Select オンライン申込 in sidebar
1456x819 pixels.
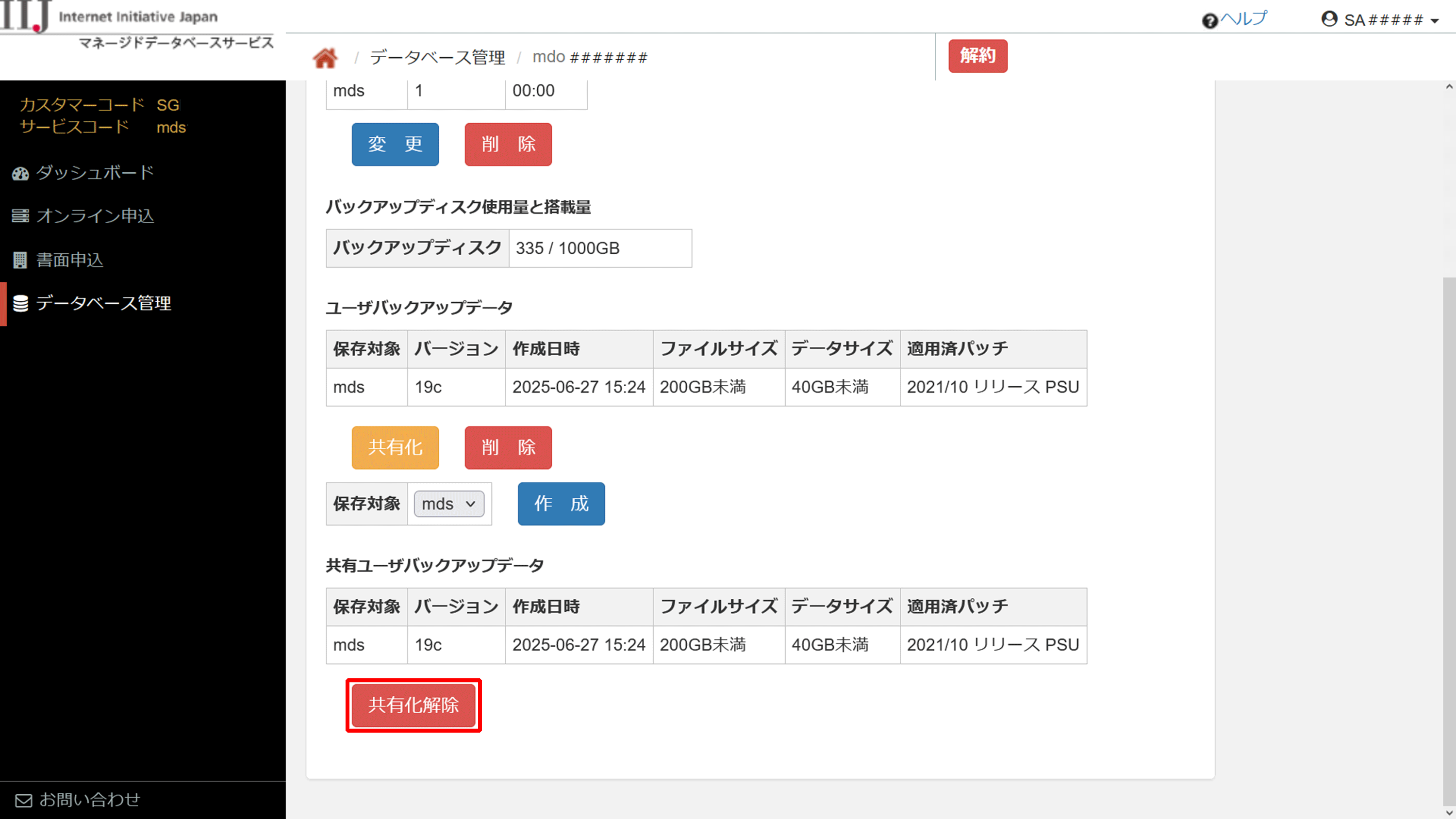[95, 216]
